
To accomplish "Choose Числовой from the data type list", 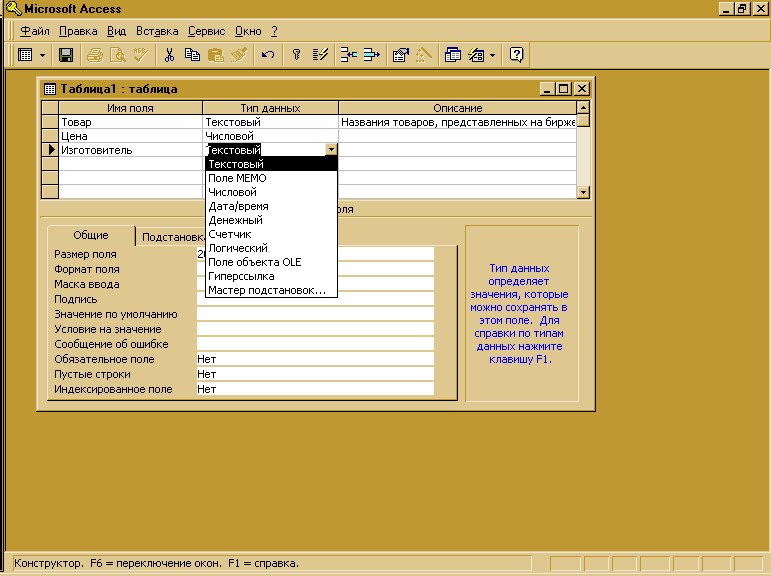I will click(271, 192).
